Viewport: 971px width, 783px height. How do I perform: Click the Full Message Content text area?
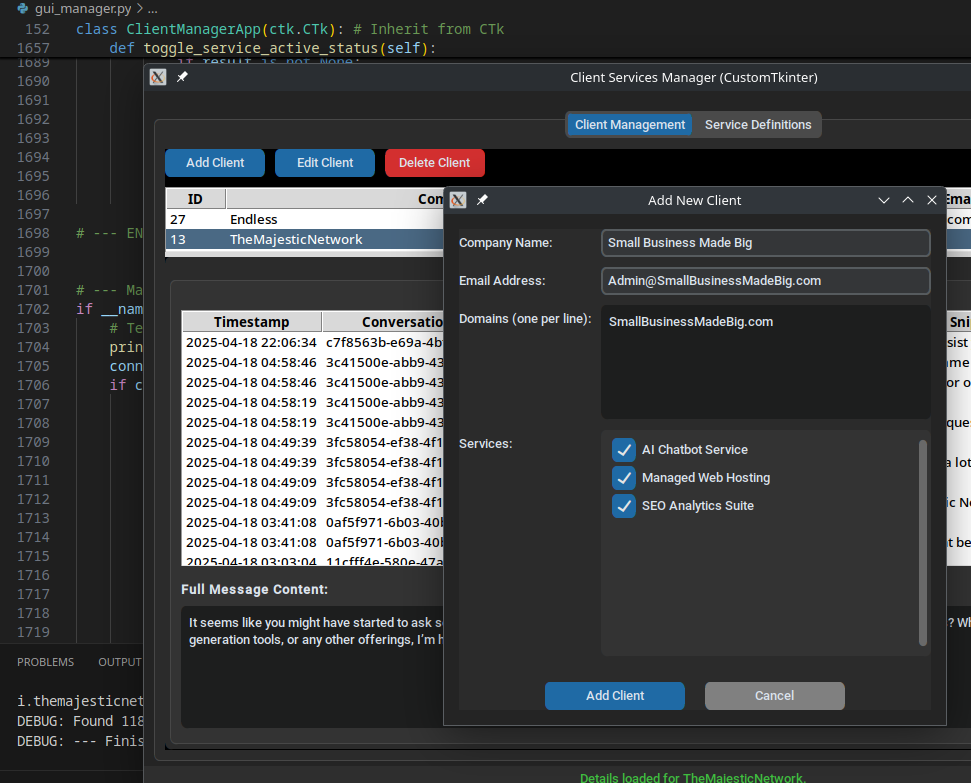point(313,667)
